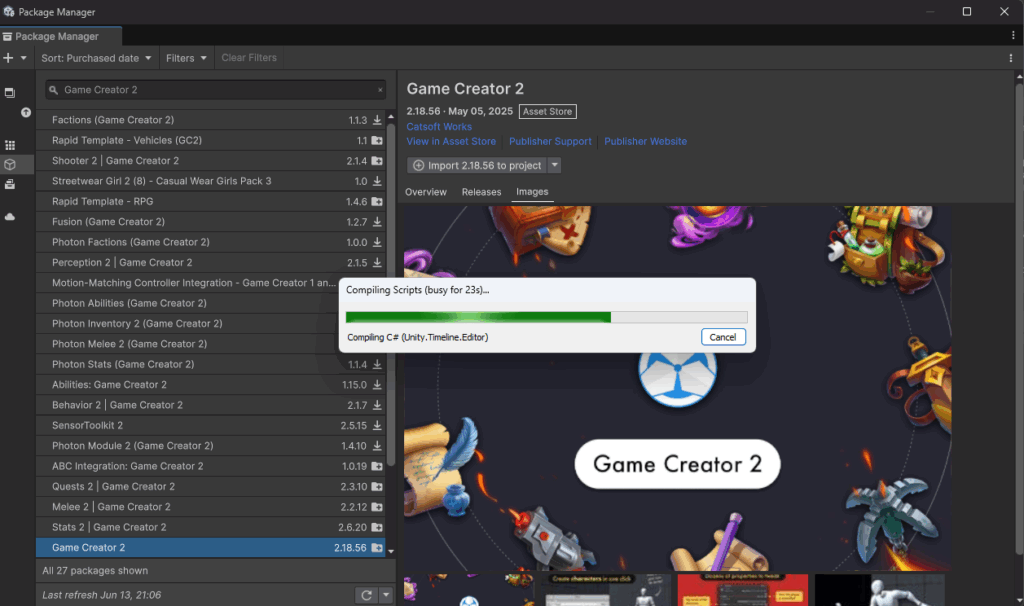Click the Game Creator 2 search field

pos(216,90)
